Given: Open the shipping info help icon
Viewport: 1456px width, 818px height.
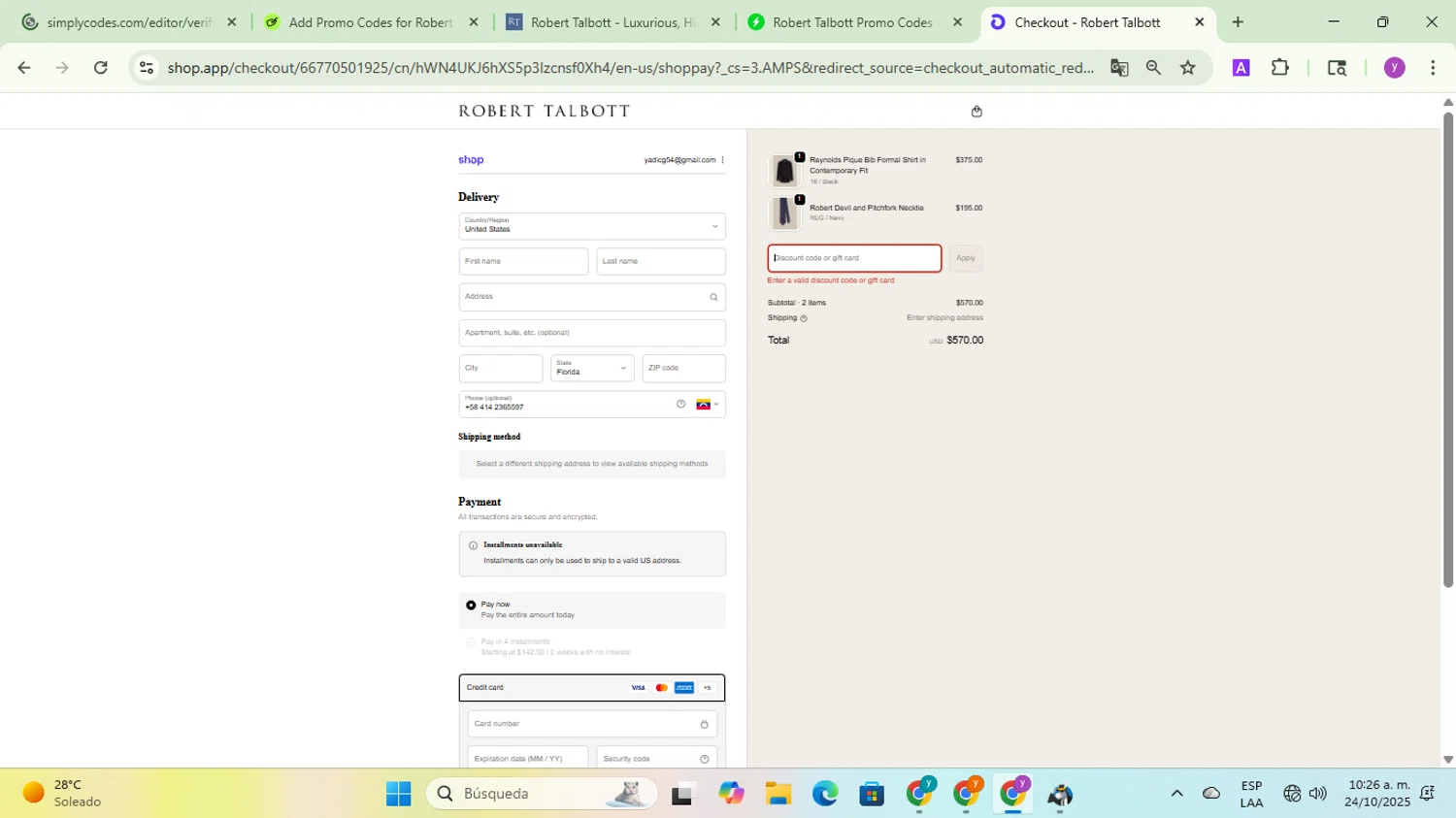Looking at the screenshot, I should pyautogui.click(x=804, y=318).
